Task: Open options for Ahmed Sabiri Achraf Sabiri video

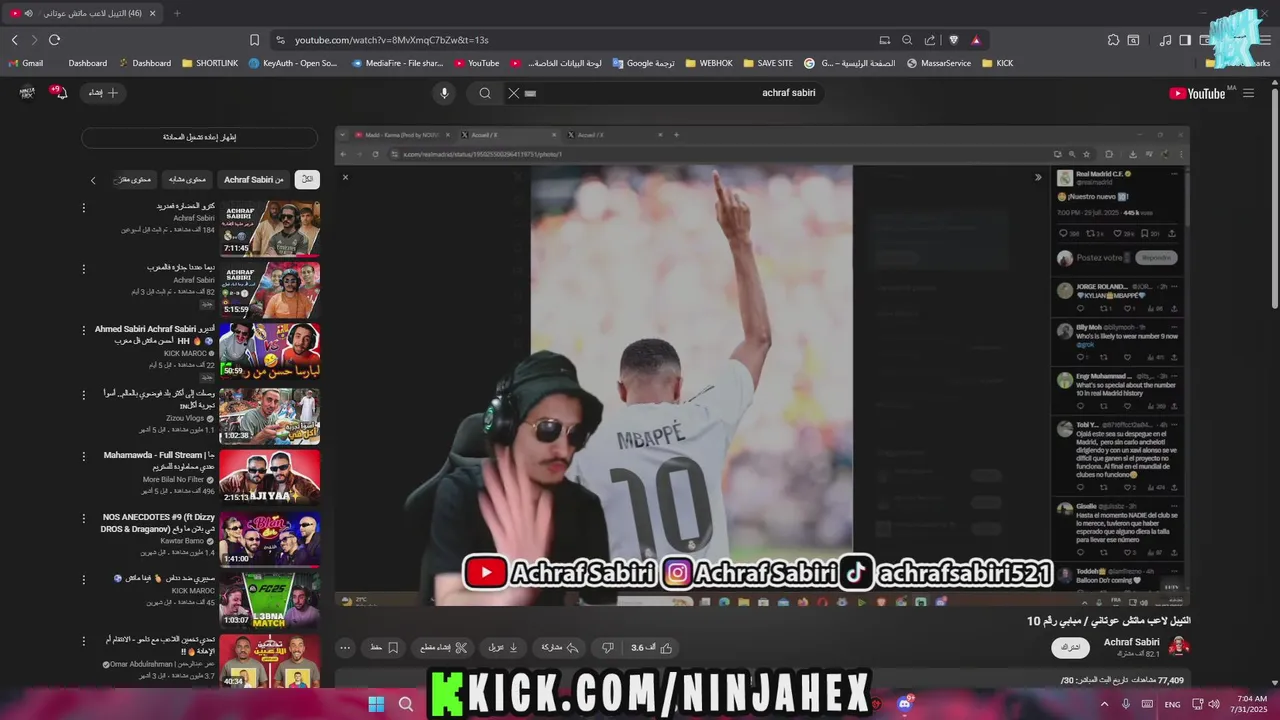Action: (x=84, y=330)
